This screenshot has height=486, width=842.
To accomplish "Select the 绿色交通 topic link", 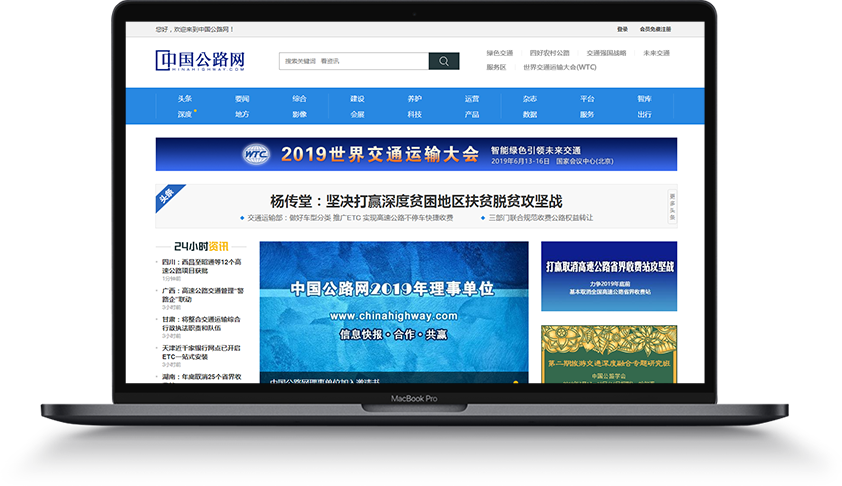I will (499, 53).
